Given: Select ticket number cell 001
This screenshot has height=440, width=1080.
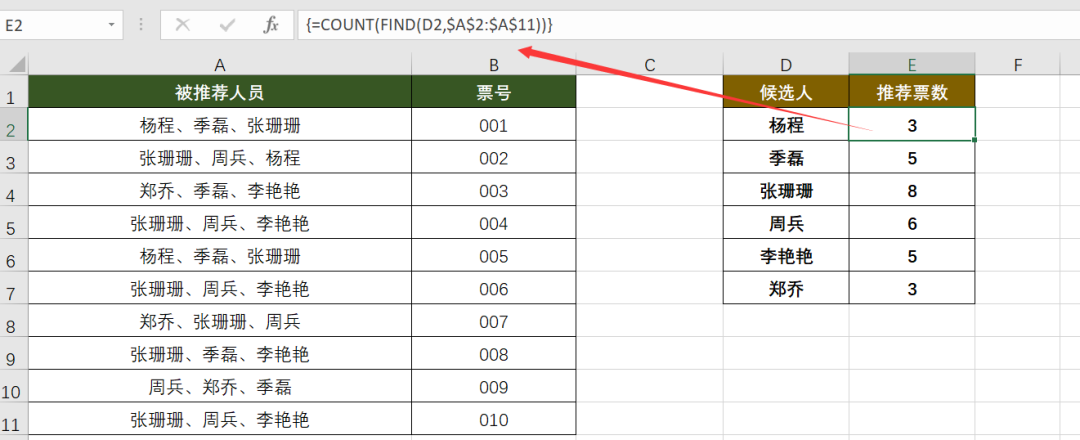Looking at the screenshot, I should click(x=494, y=125).
